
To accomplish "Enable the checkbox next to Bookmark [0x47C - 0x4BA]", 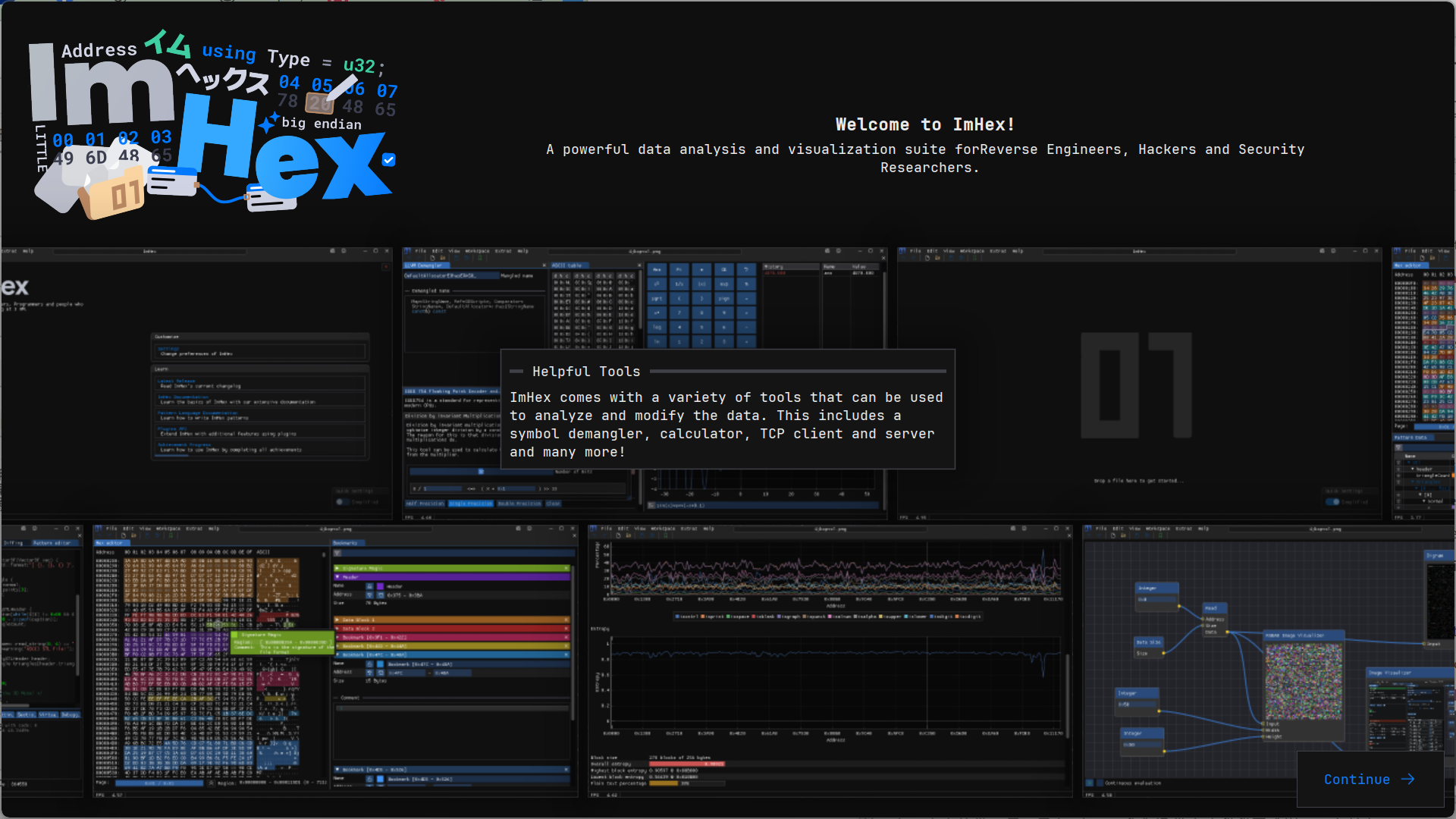I will pyautogui.click(x=369, y=664).
